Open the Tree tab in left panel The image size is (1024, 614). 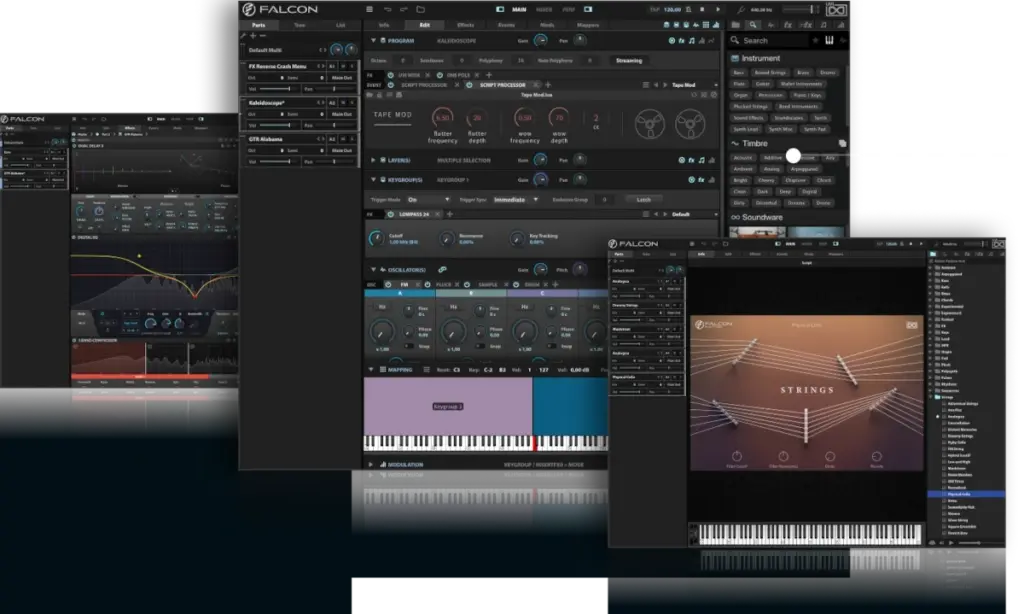click(x=298, y=23)
